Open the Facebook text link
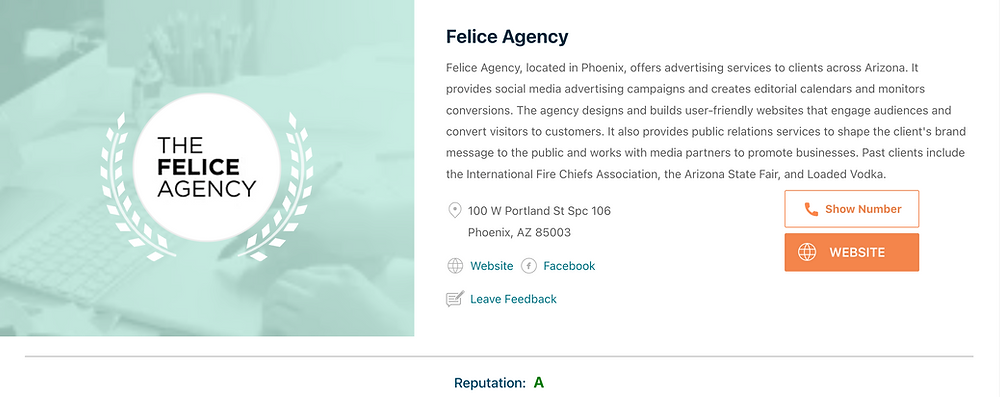Image resolution: width=1000 pixels, height=397 pixels. click(569, 266)
